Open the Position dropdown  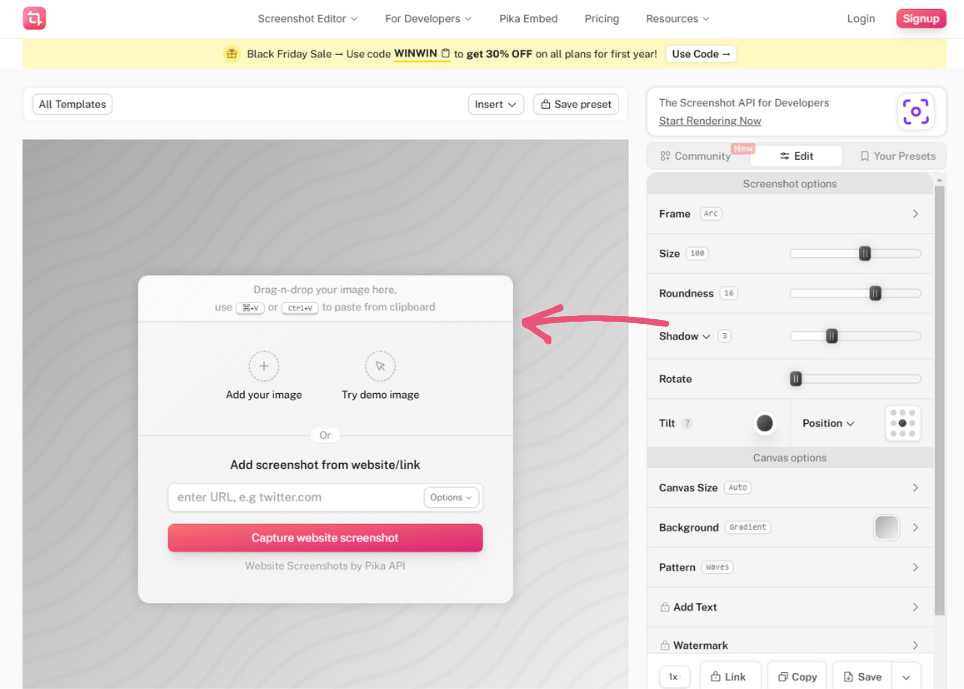pos(828,423)
